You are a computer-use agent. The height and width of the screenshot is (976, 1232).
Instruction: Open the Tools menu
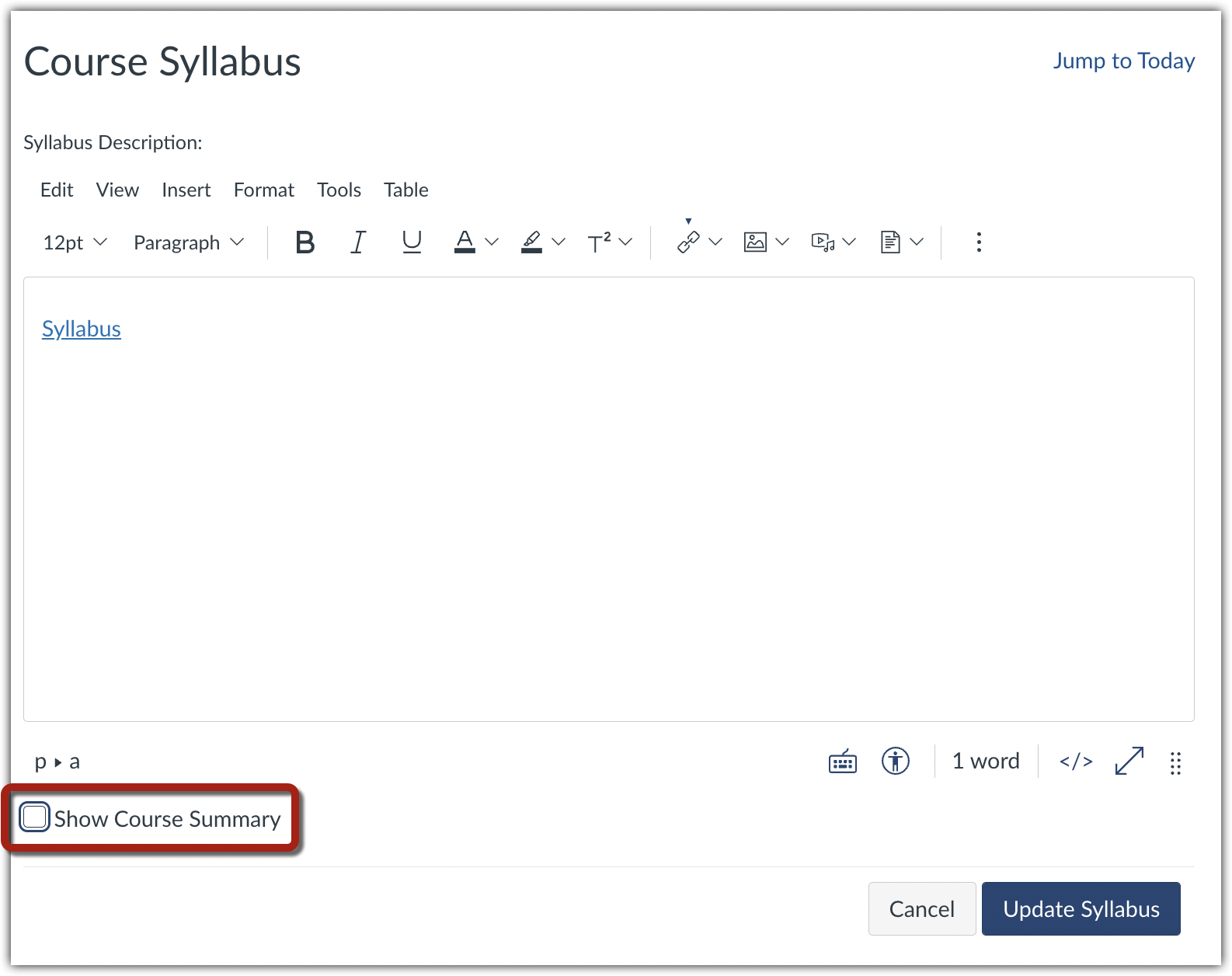[339, 190]
